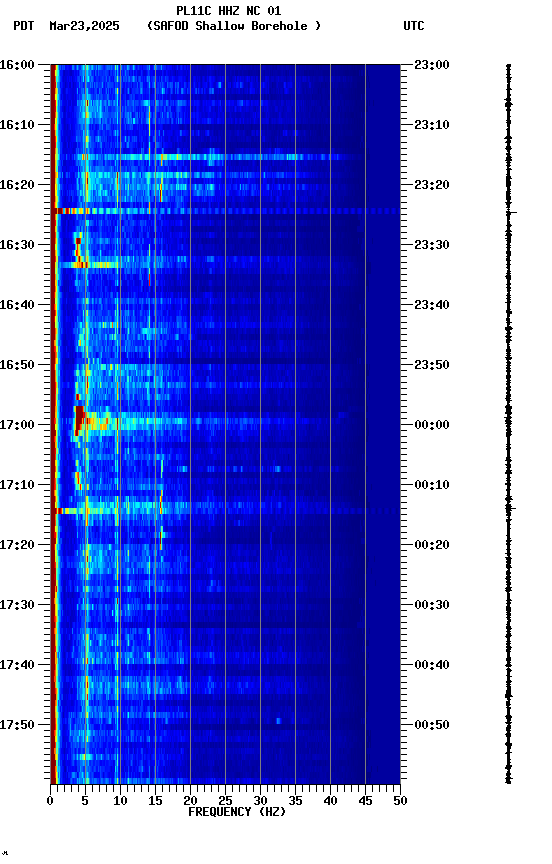
Task: Click the 10 Hz frequency axis label
Action: [120, 801]
